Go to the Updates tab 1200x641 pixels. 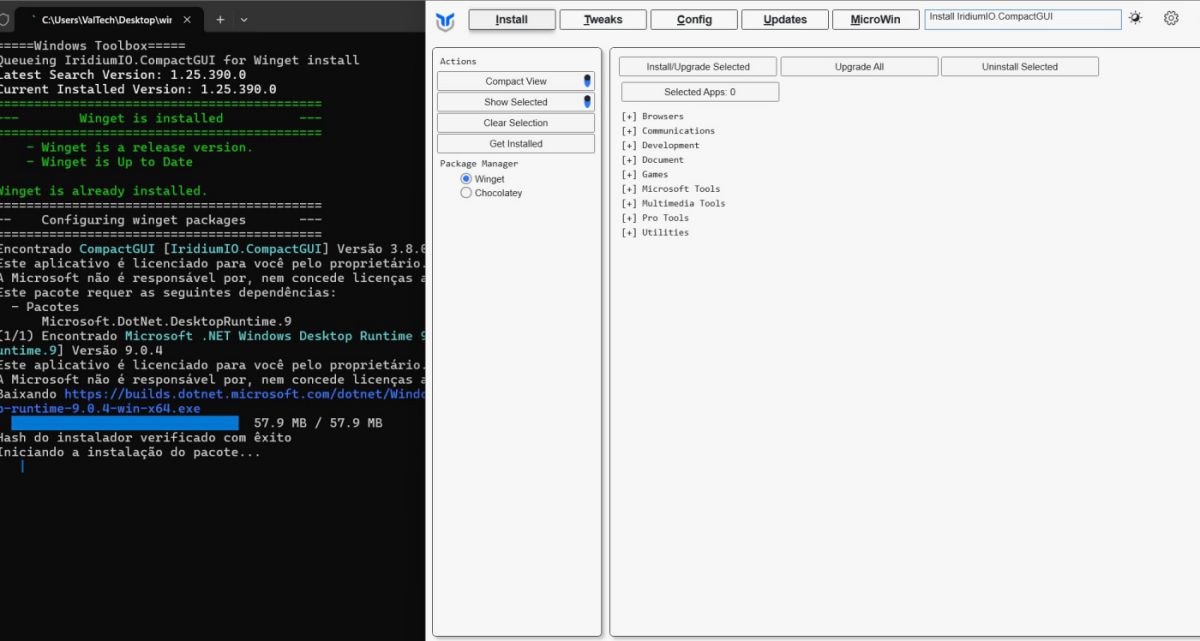[785, 19]
